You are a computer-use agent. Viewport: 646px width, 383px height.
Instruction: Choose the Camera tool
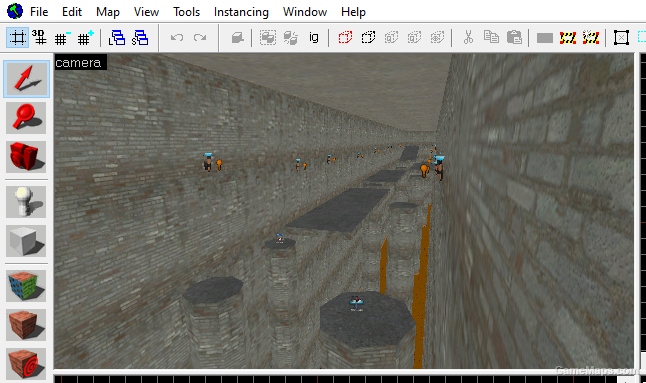coord(26,157)
